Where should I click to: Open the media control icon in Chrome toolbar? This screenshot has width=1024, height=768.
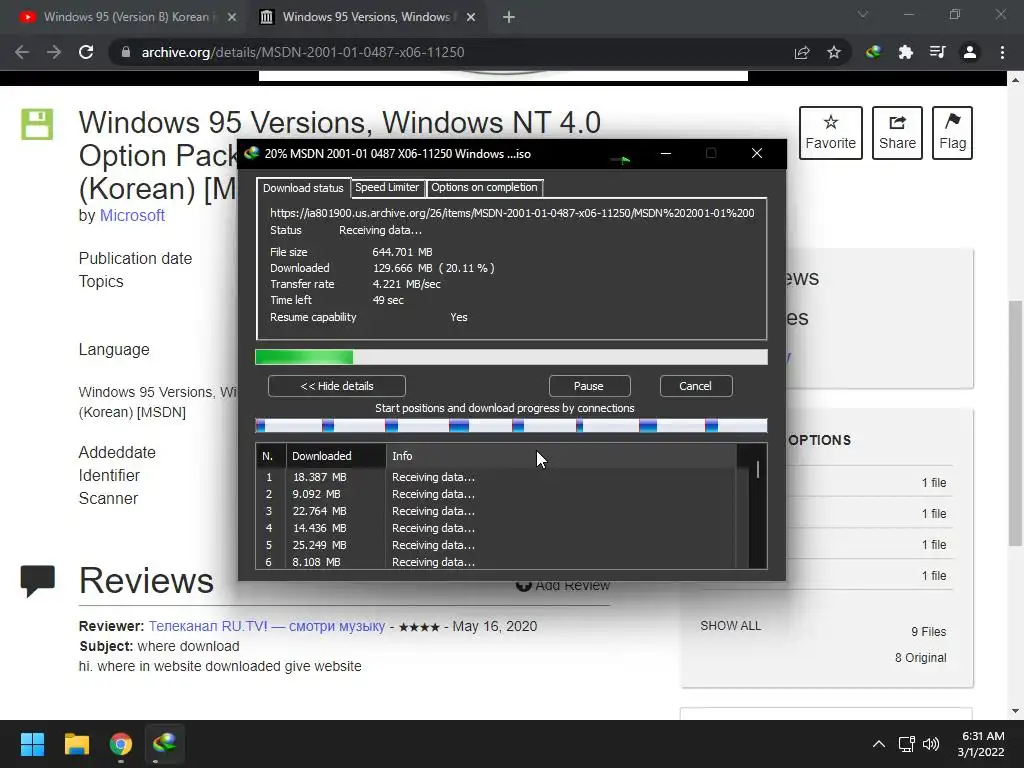coord(937,52)
